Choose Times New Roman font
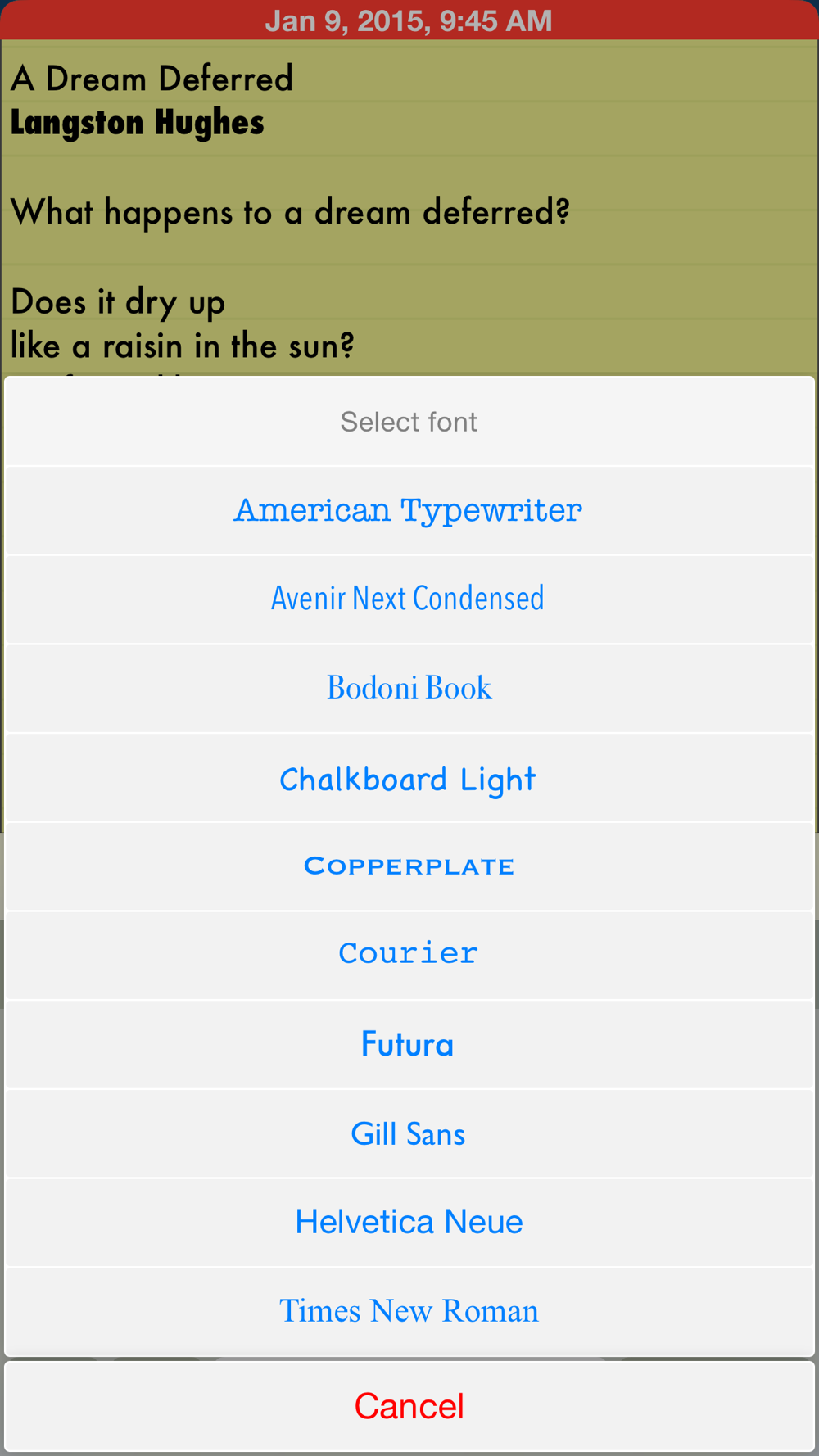The height and width of the screenshot is (1456, 819). (x=409, y=1312)
